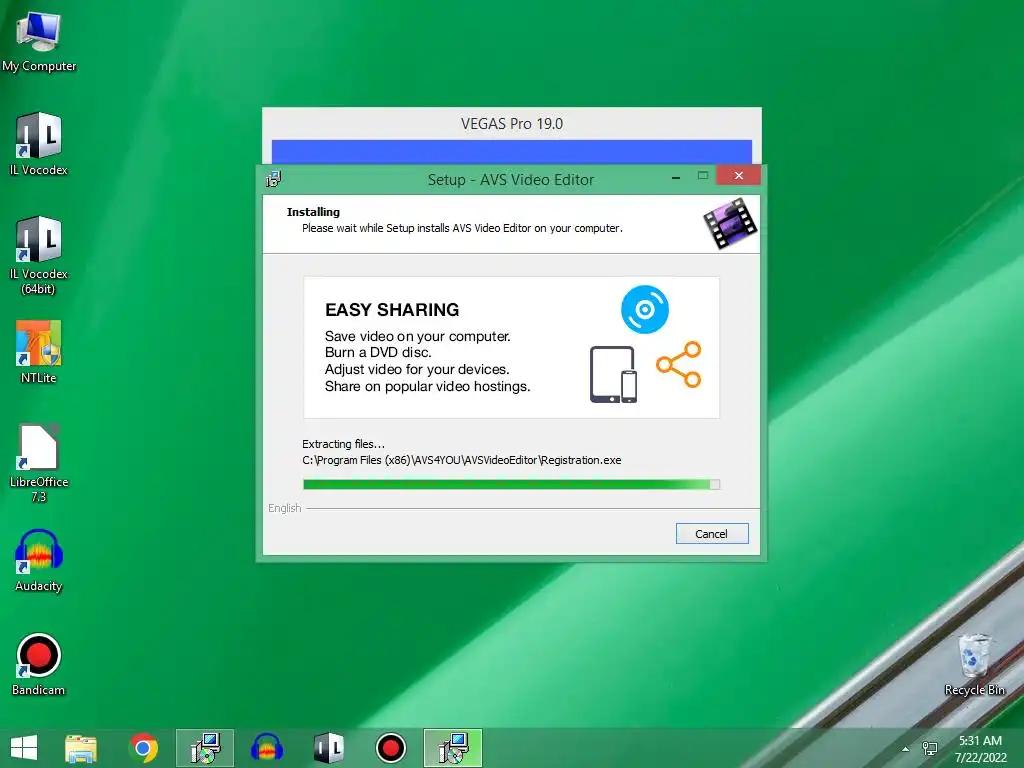The height and width of the screenshot is (768, 1024).
Task: Open IL Vocodex taskbar icon
Action: 328,748
